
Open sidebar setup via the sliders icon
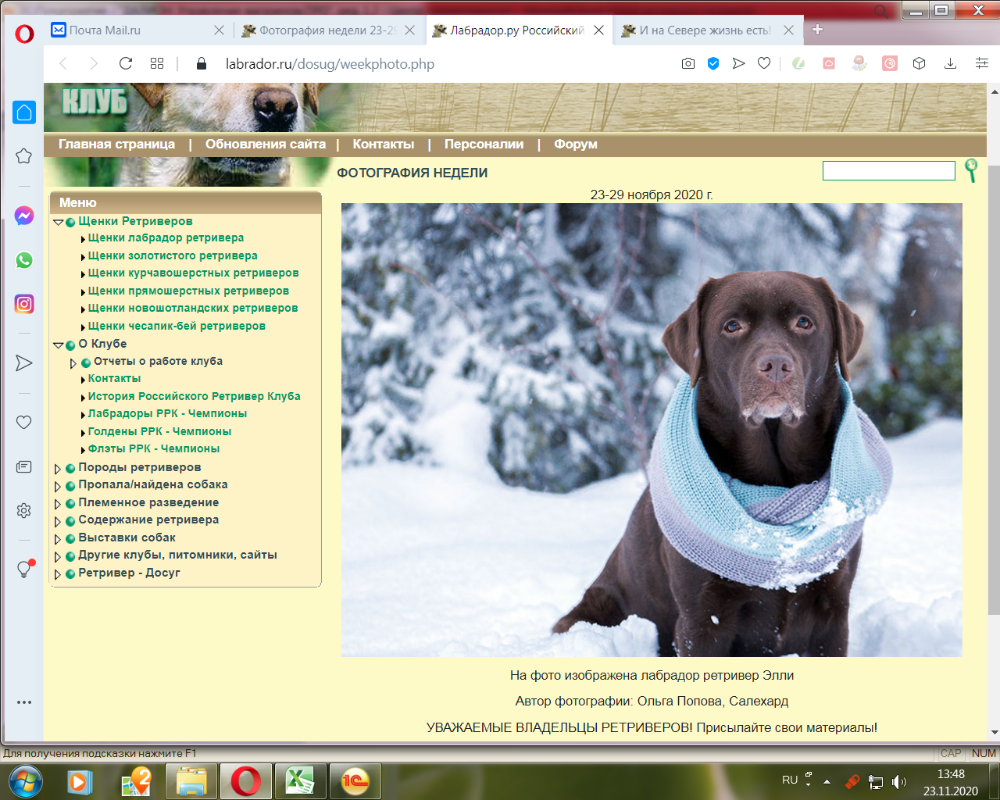click(981, 63)
